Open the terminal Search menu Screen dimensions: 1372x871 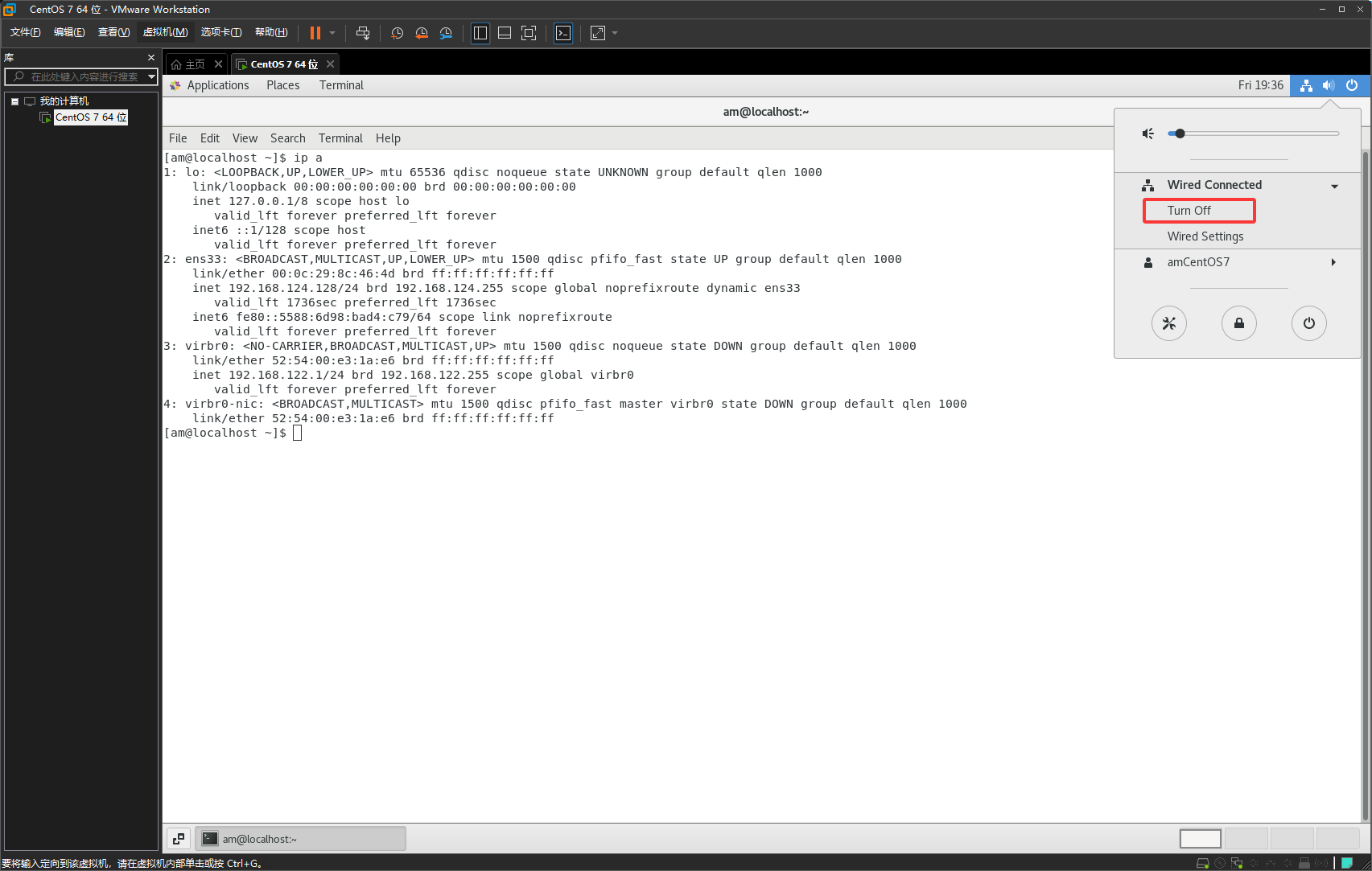288,138
